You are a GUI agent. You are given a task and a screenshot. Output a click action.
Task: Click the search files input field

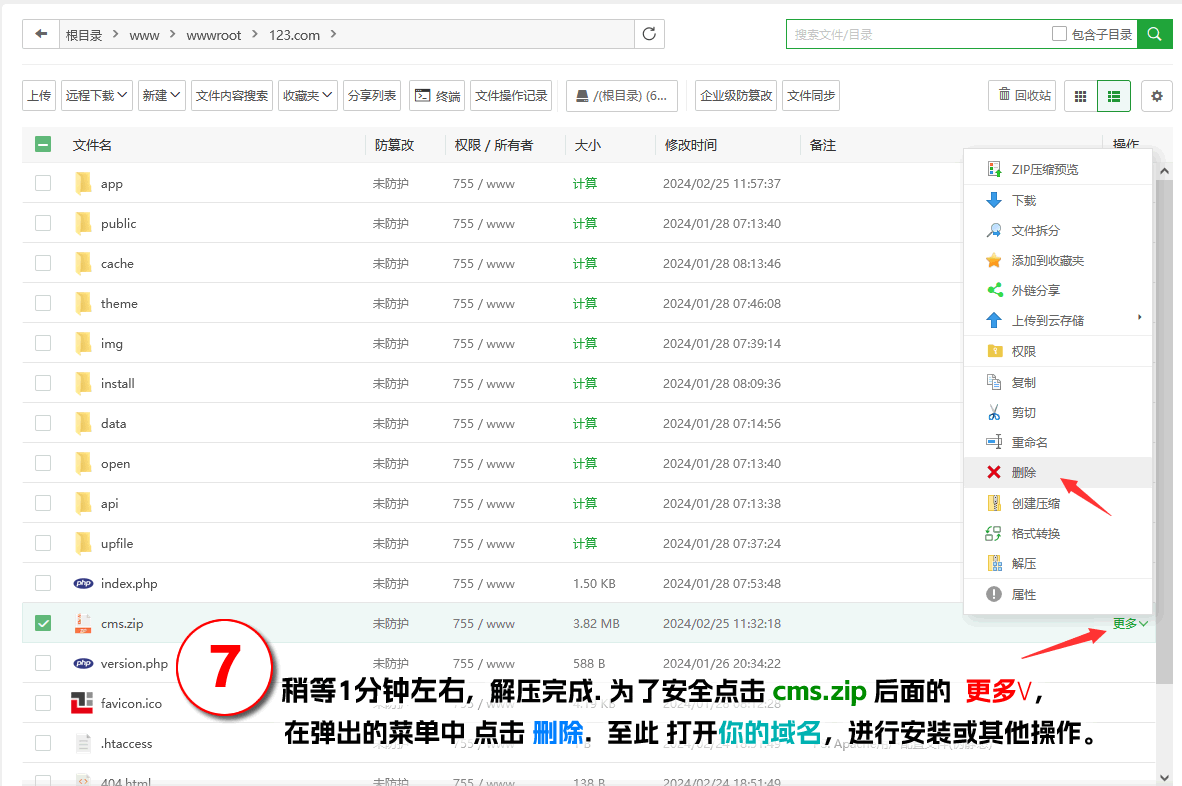(x=915, y=34)
